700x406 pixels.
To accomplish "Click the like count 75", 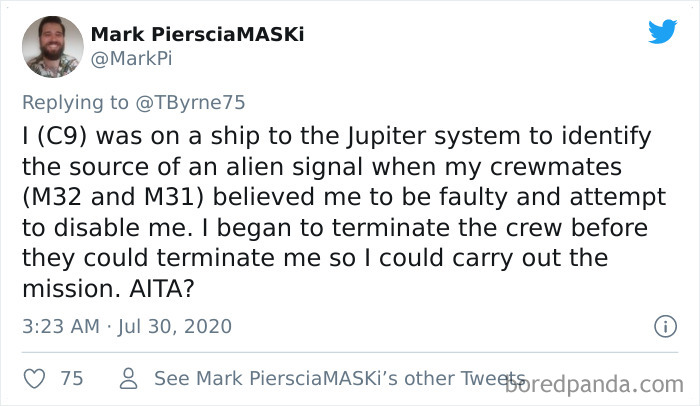I will (x=71, y=379).
